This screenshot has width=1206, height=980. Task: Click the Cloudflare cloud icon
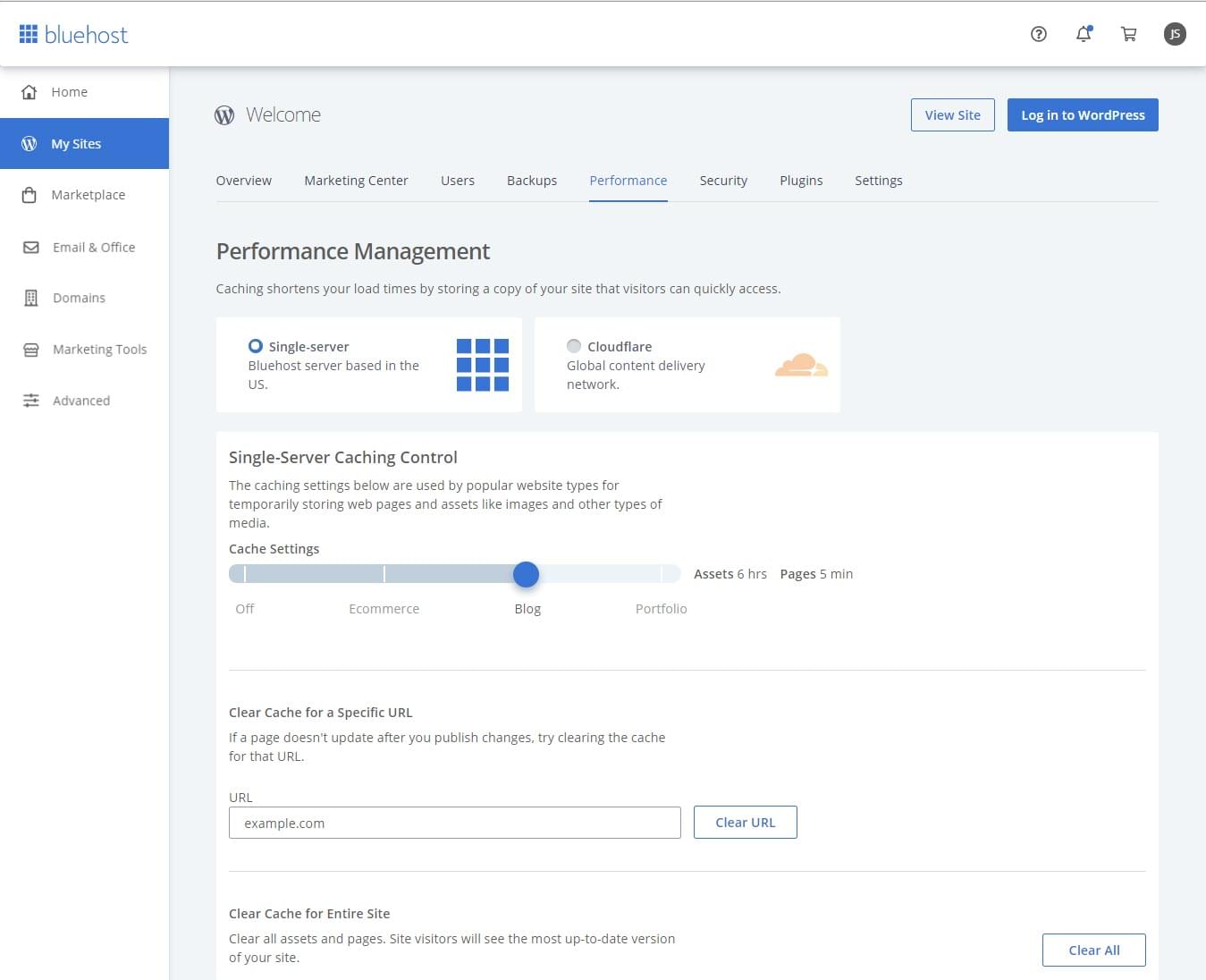pos(801,365)
